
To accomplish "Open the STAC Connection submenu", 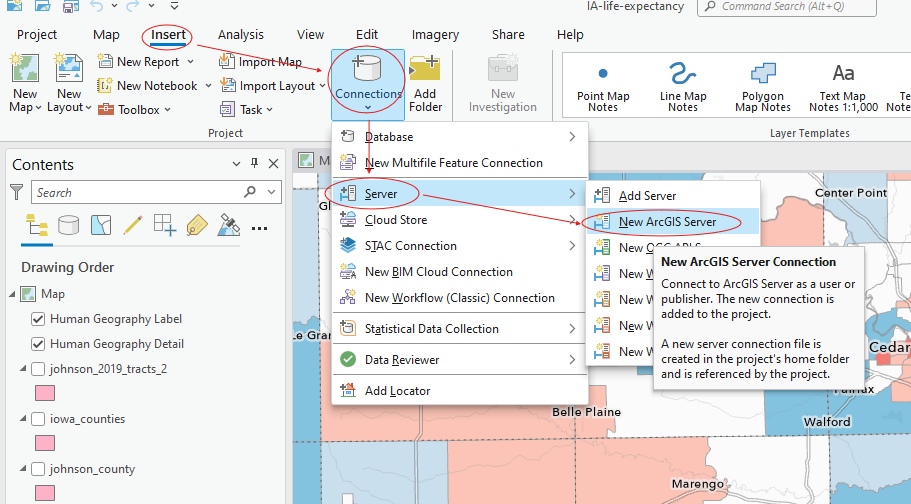I will pos(460,246).
